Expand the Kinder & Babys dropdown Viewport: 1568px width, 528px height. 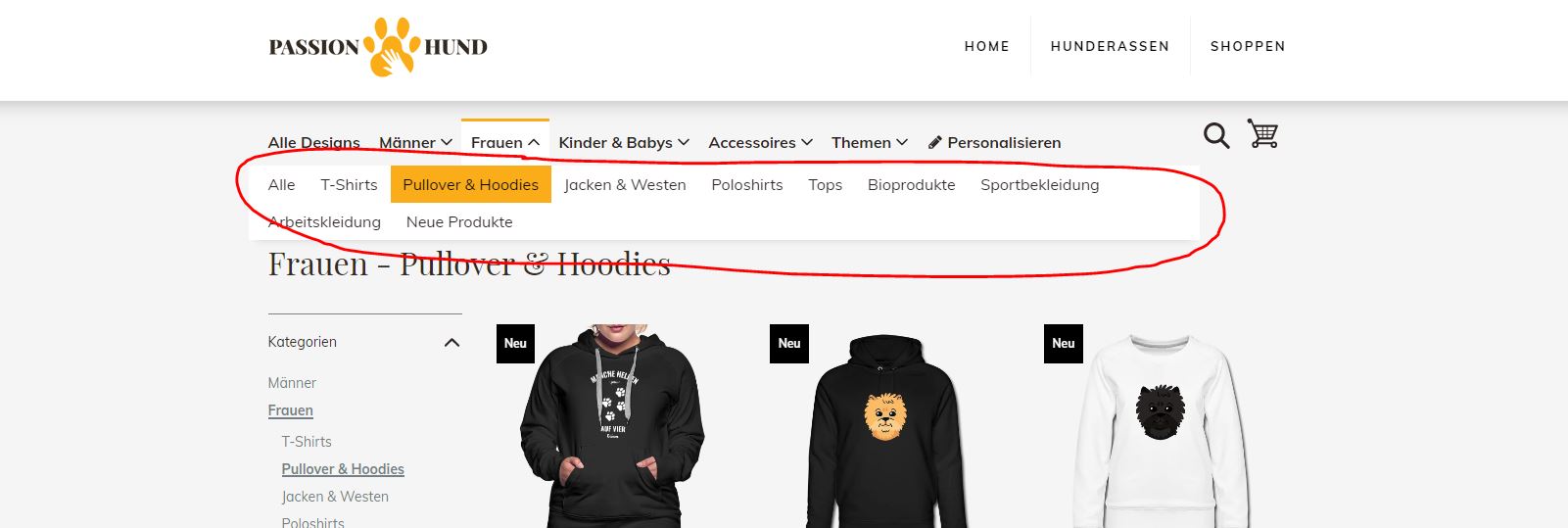pos(624,143)
